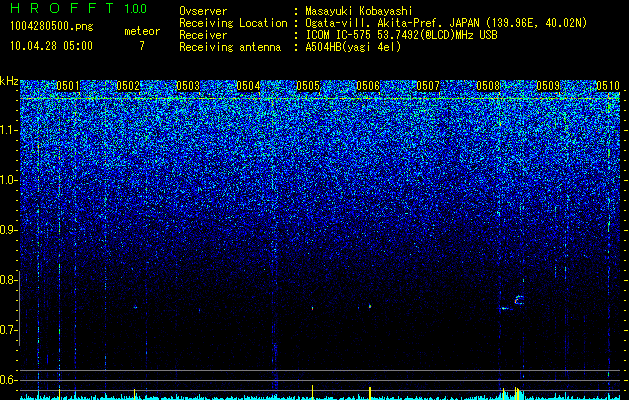Screen dimensions: 629x400
Task: Click the date stamp 10.04.28 05:00
Action: [51, 46]
